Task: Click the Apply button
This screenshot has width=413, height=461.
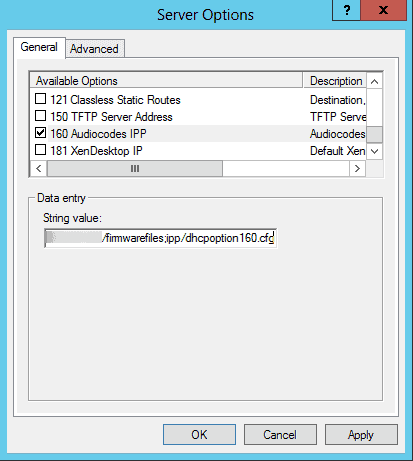Action: tap(361, 435)
